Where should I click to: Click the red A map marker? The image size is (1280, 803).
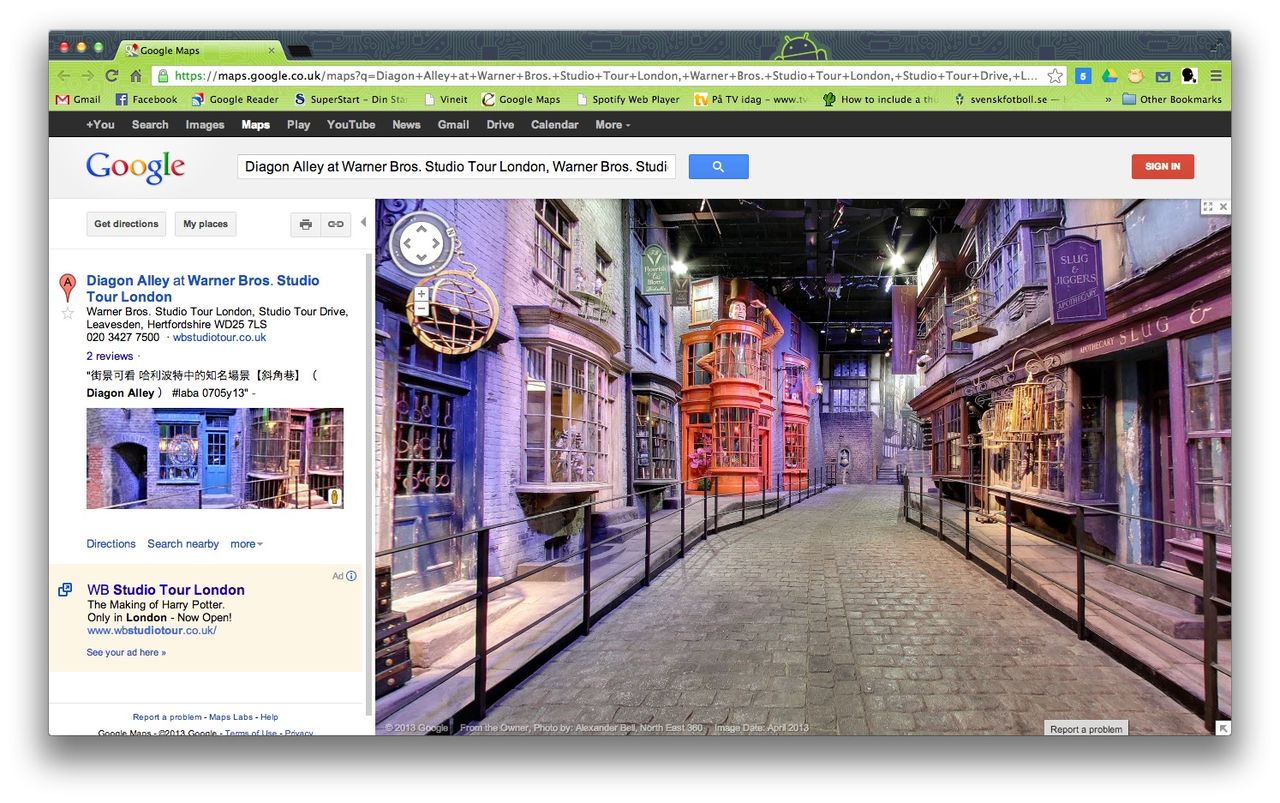(68, 287)
